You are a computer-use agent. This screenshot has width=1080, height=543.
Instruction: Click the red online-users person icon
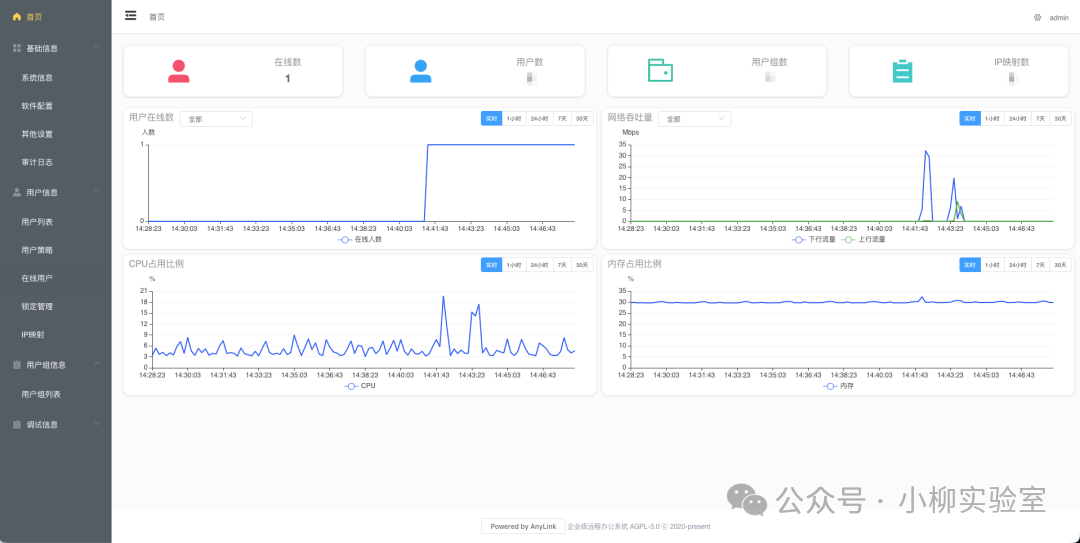click(x=178, y=71)
